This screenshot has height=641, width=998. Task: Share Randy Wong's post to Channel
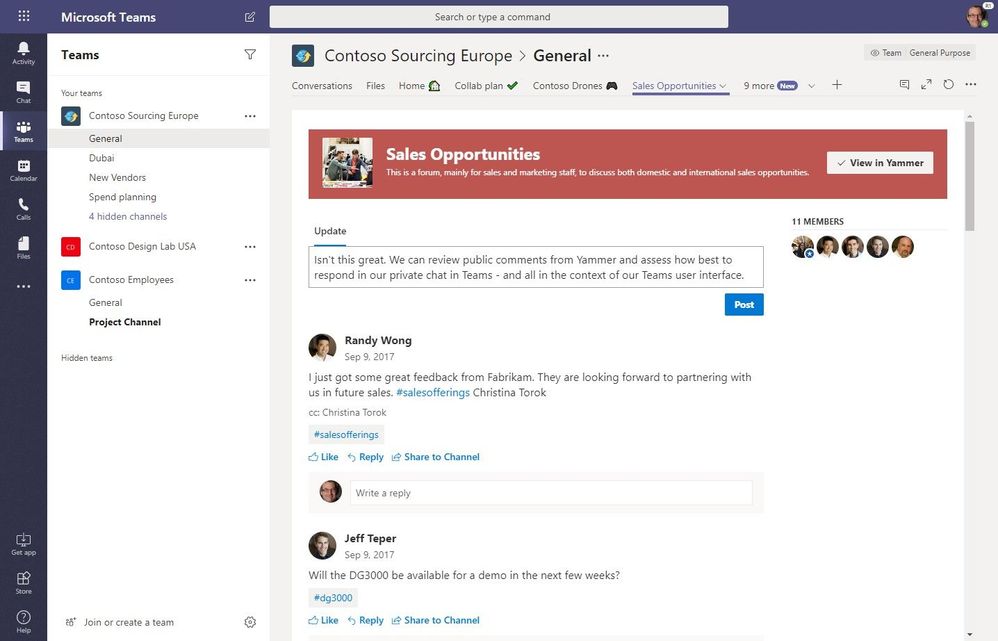[435, 457]
